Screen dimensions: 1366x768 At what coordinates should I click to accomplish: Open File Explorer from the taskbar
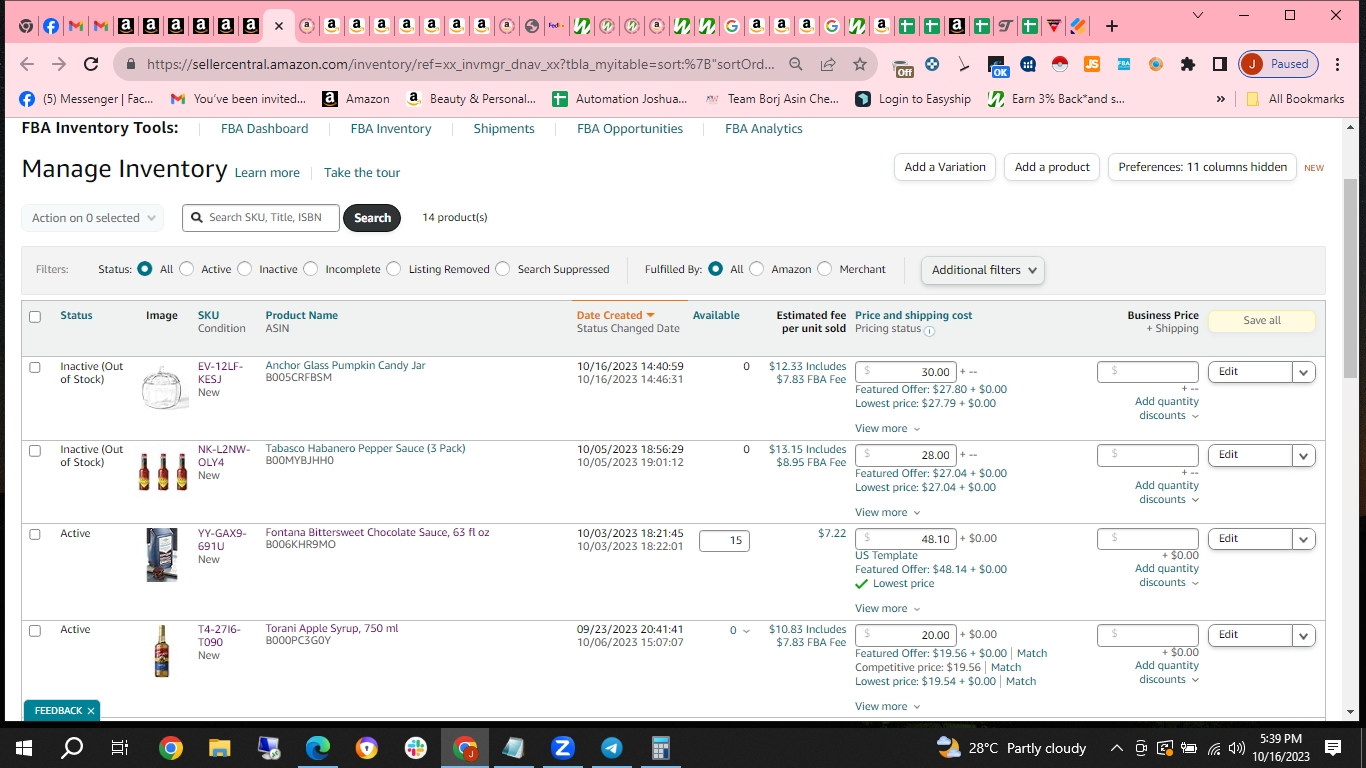tap(220, 747)
